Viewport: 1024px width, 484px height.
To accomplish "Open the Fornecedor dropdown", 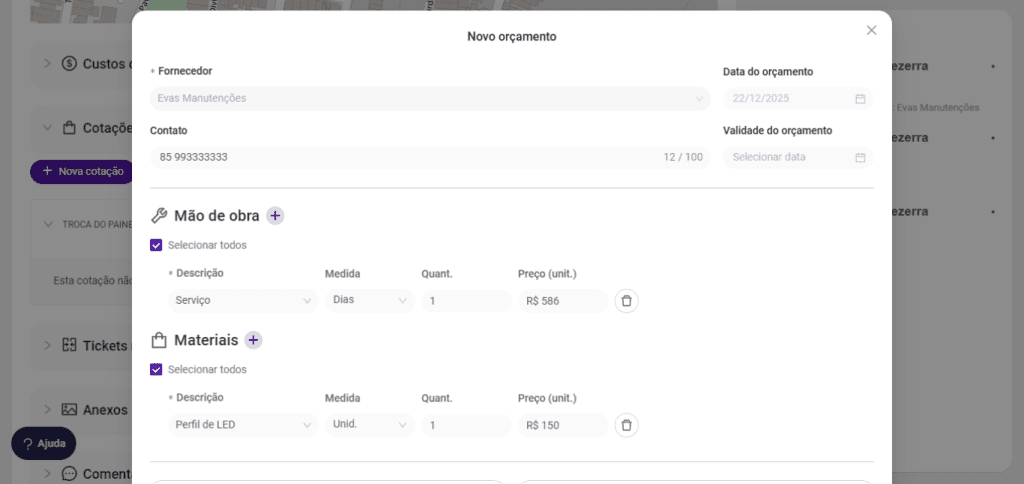I will (x=430, y=99).
